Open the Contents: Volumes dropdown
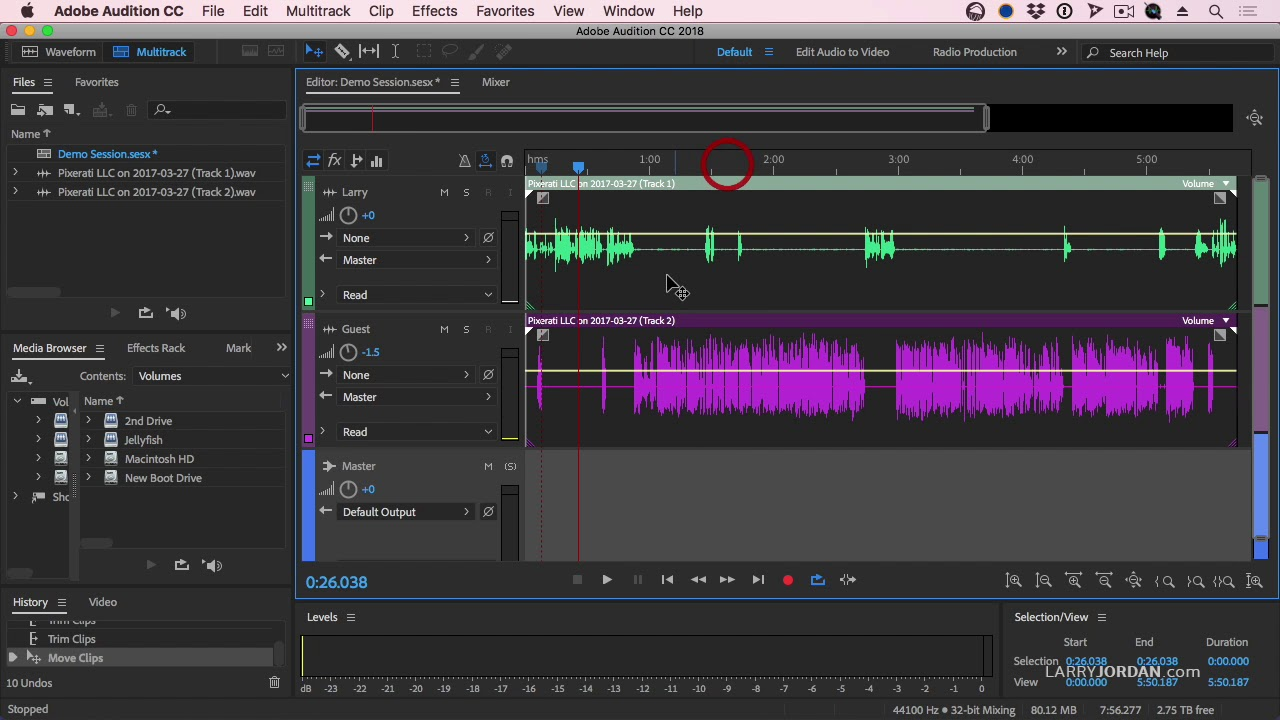The height and width of the screenshot is (720, 1280). coord(210,375)
